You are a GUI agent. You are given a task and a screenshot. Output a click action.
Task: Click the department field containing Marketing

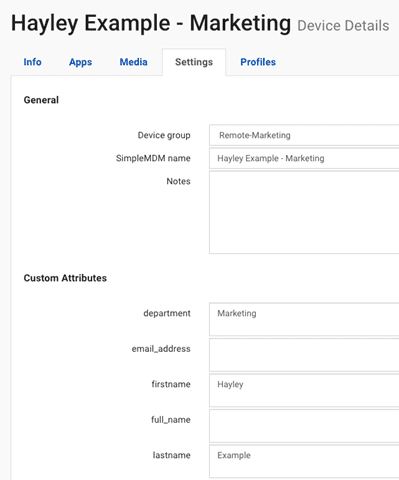point(304,319)
